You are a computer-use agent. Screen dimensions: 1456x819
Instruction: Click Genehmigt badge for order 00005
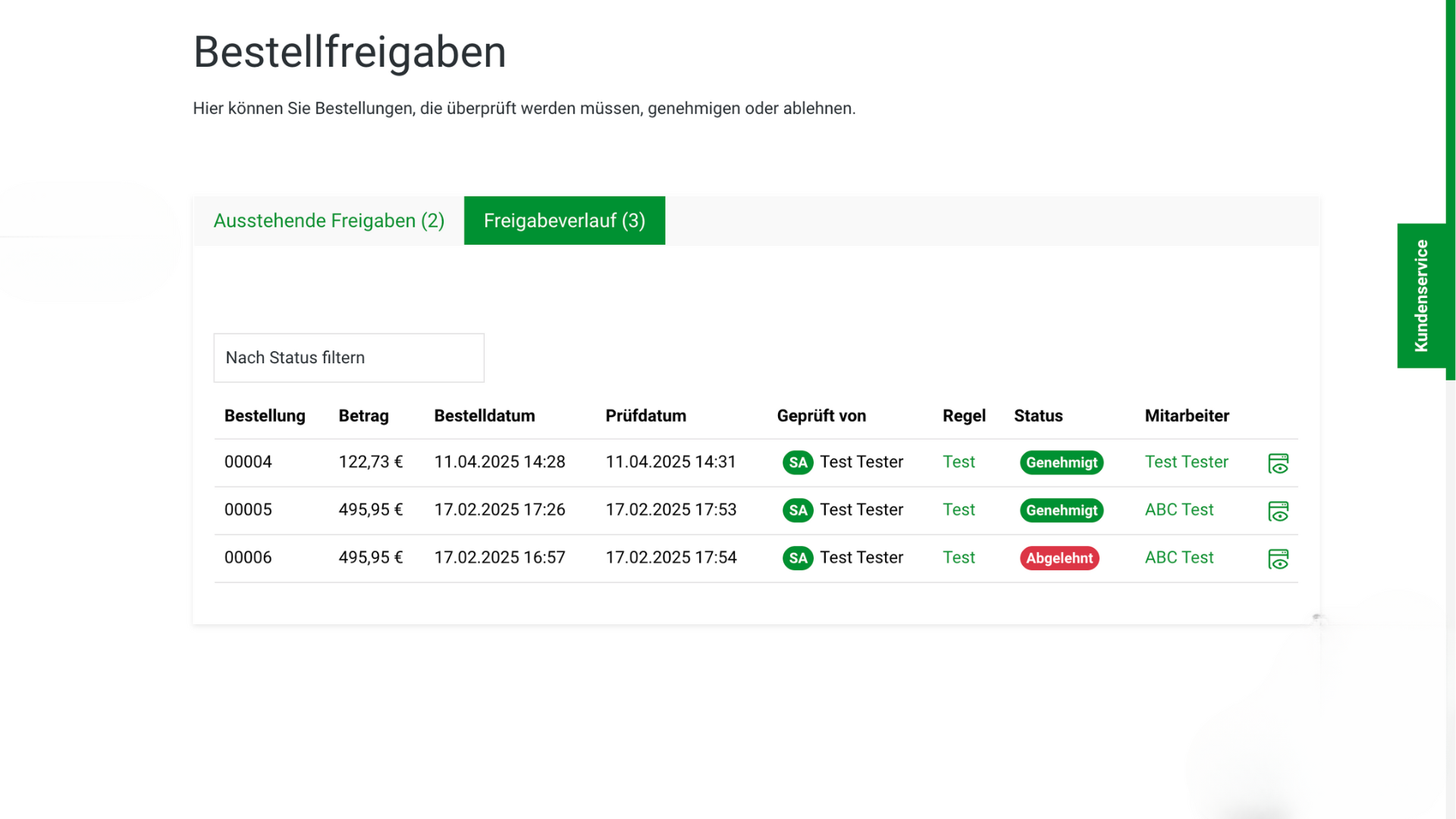pyautogui.click(x=1061, y=510)
